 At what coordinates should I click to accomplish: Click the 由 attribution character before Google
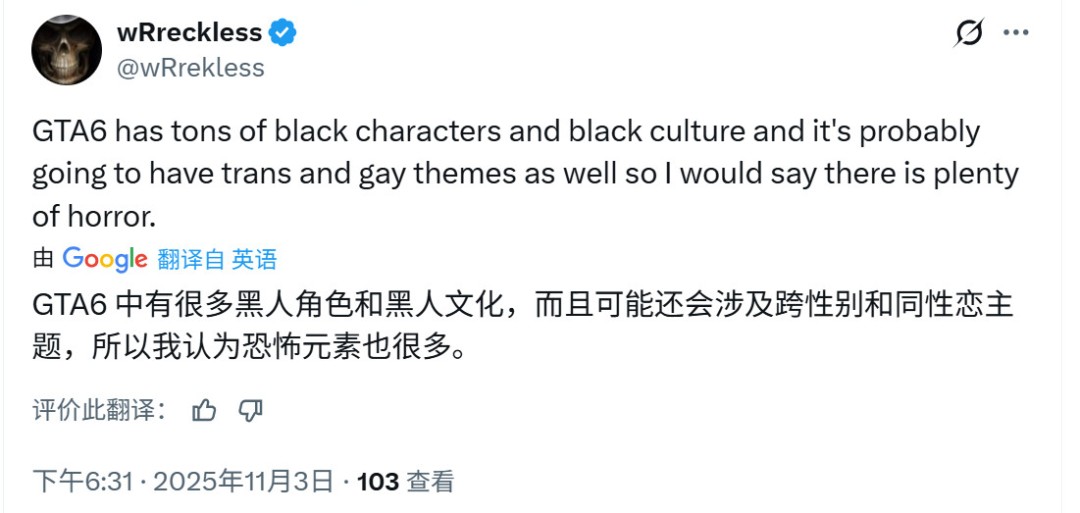[43, 260]
